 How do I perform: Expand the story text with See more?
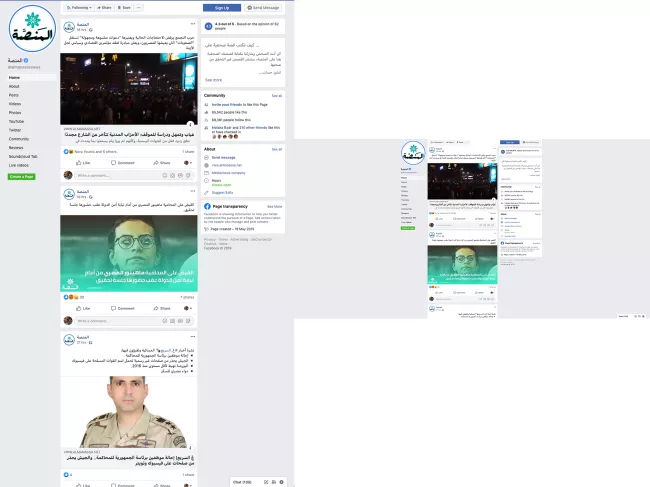213,80
